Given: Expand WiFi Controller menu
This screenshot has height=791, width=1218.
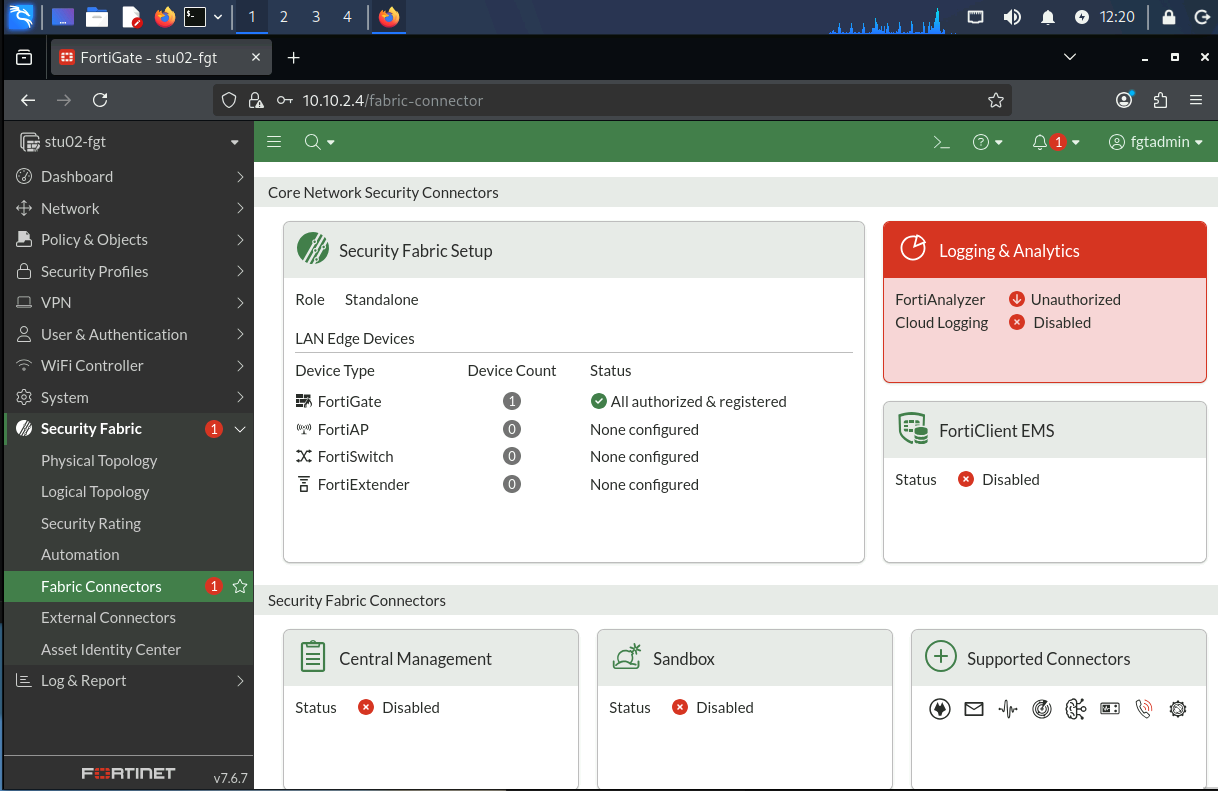Looking at the screenshot, I should (x=127, y=366).
